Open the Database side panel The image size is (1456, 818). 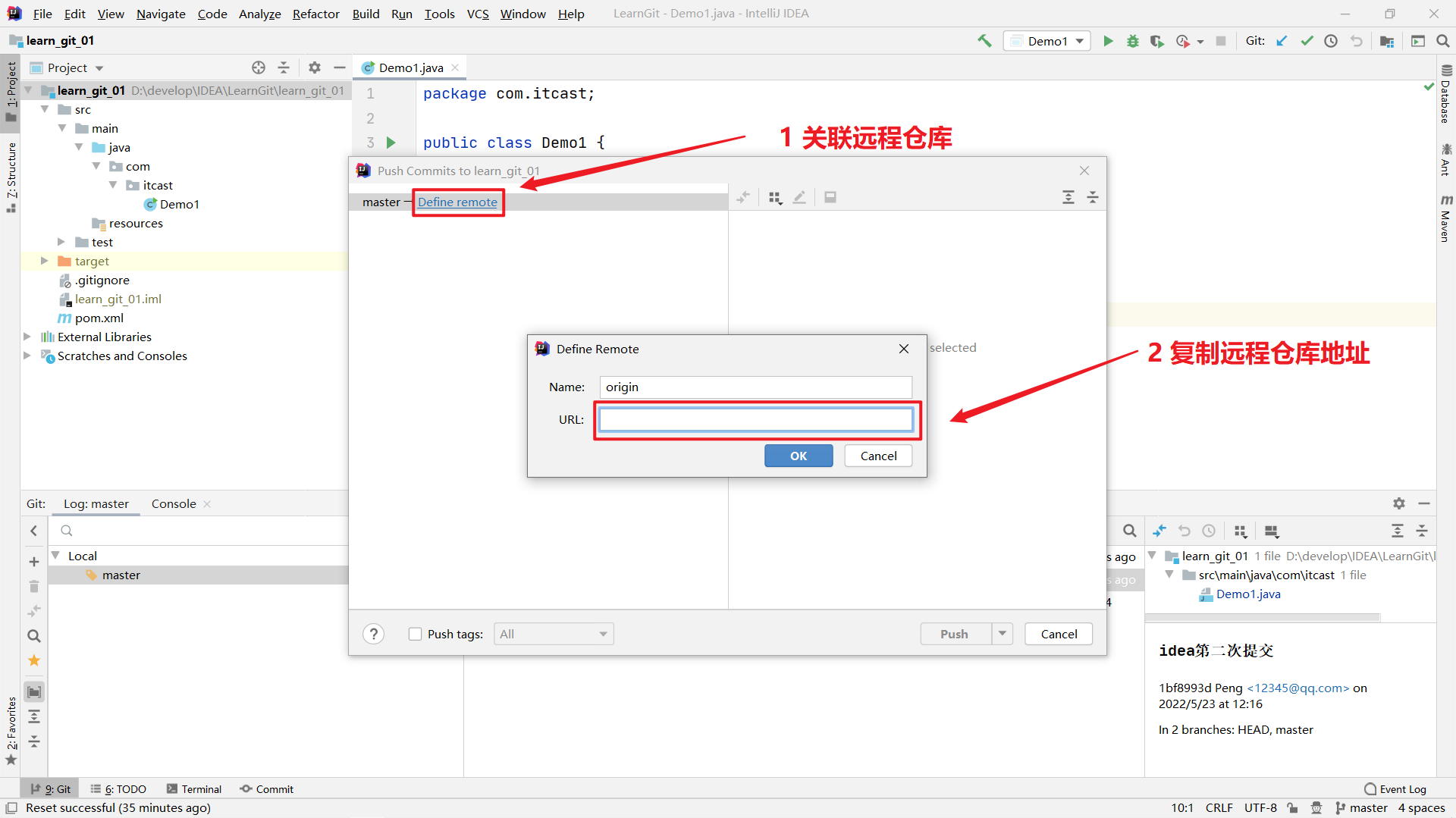click(x=1446, y=95)
